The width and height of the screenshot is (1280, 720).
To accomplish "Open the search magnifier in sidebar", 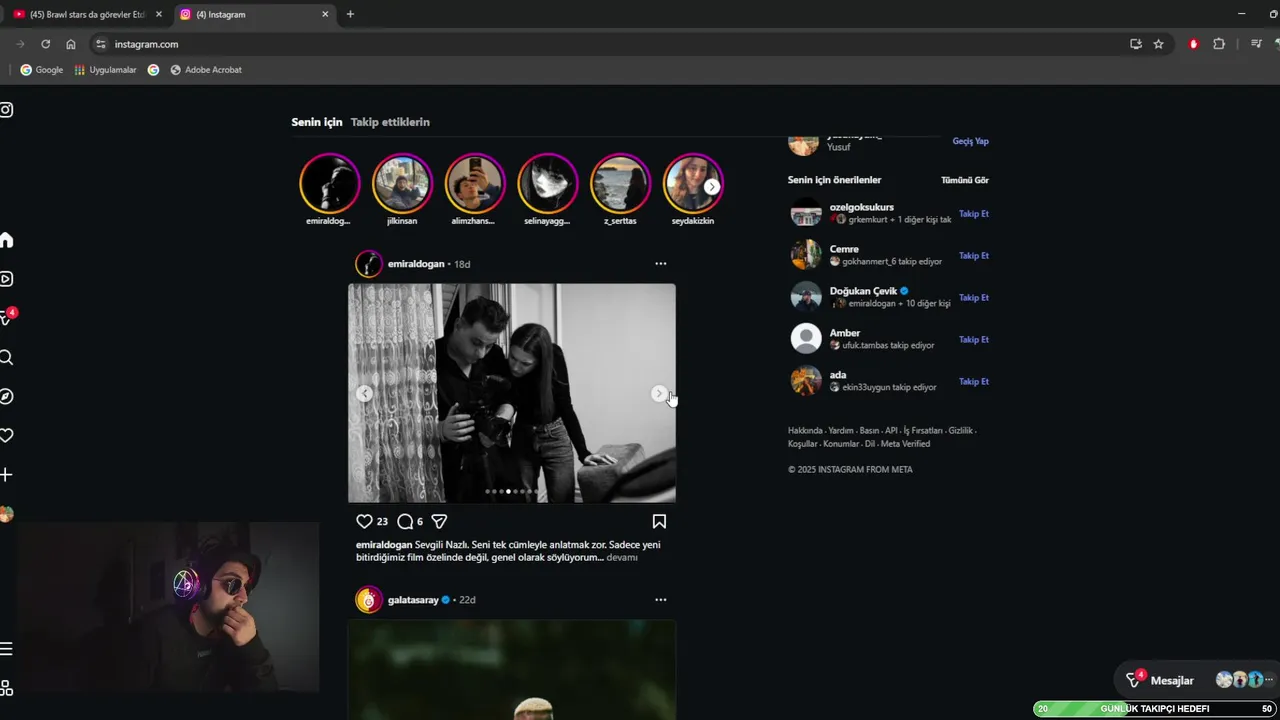I will point(6,357).
